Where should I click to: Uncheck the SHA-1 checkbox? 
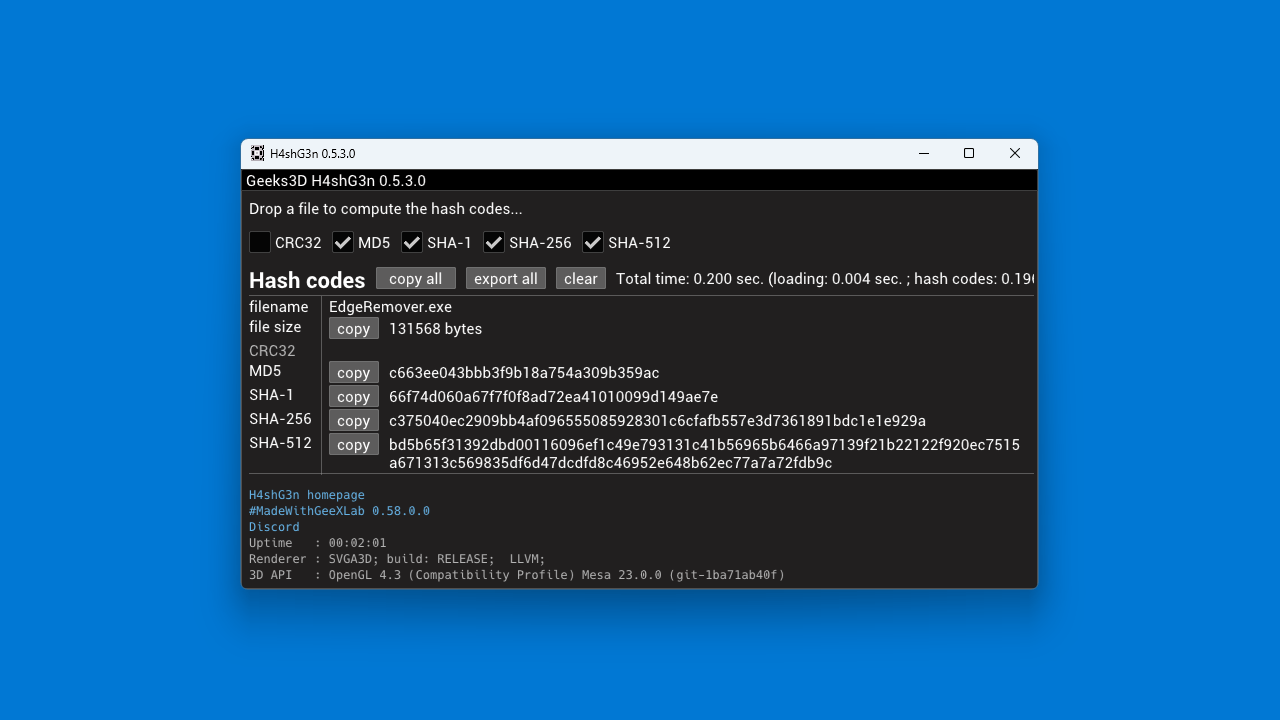pos(412,242)
